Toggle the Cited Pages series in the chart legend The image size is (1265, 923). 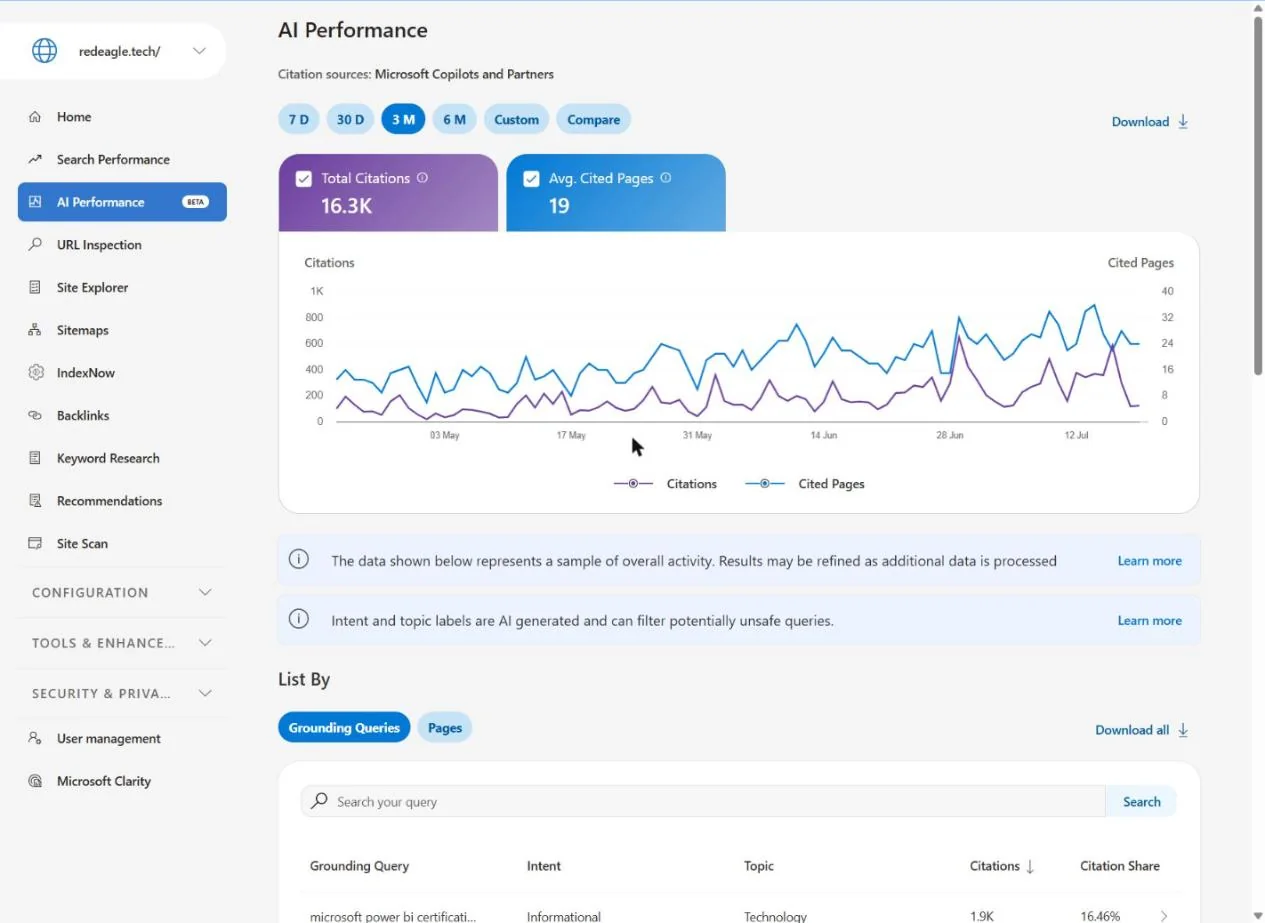pyautogui.click(x=805, y=484)
